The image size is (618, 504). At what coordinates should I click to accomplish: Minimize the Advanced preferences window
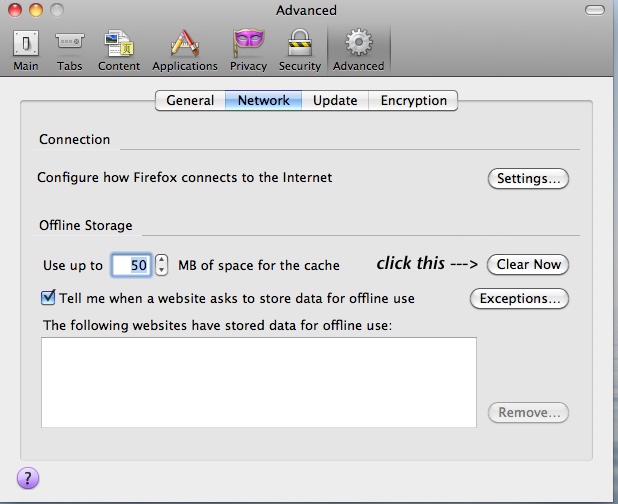36,10
